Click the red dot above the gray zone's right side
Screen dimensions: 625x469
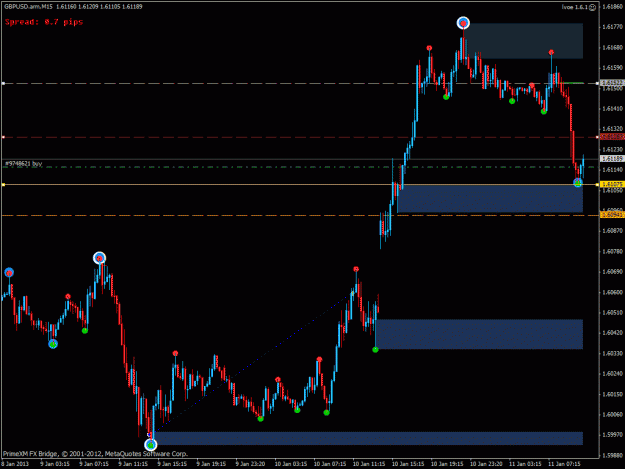tap(551, 52)
